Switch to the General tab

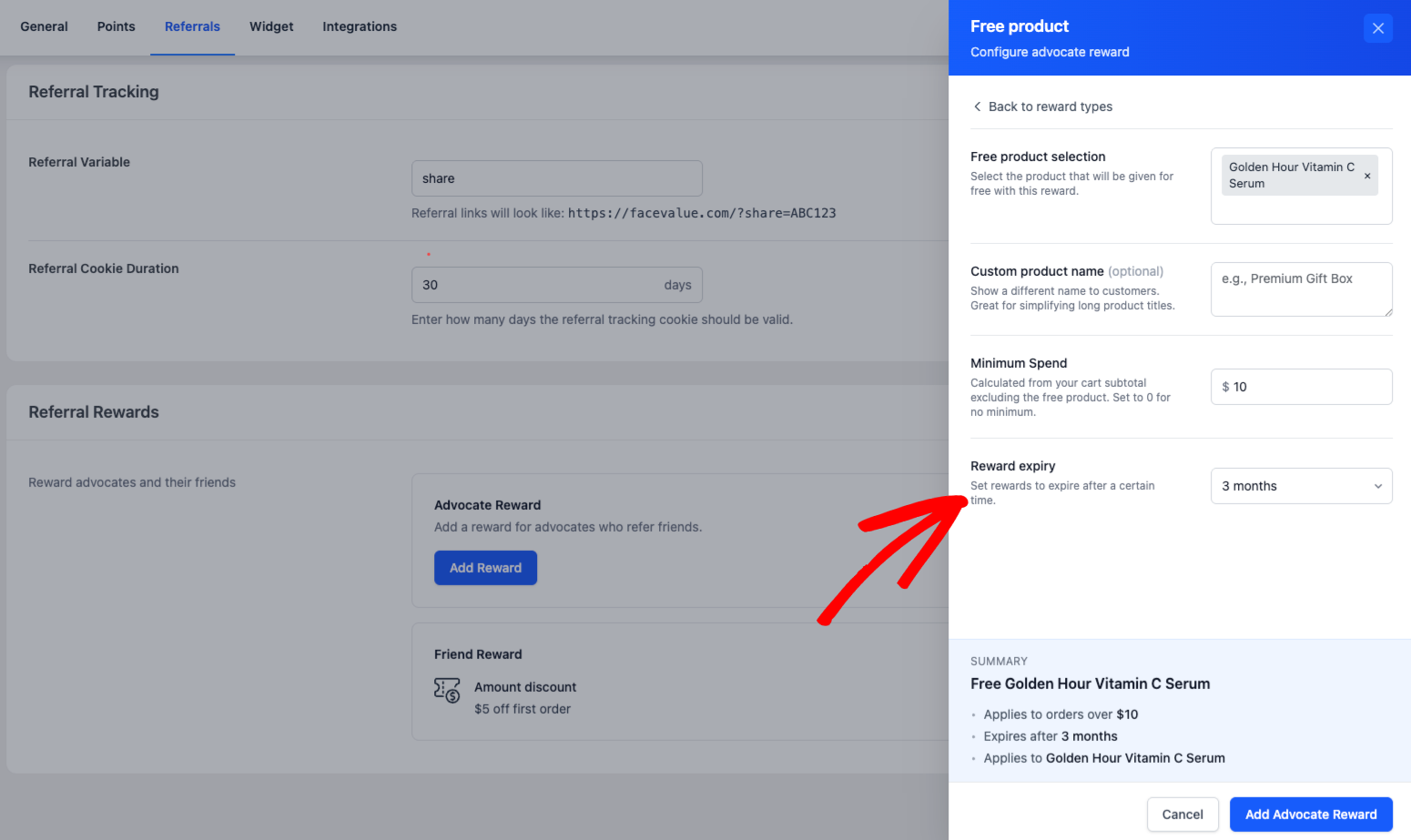click(x=44, y=26)
